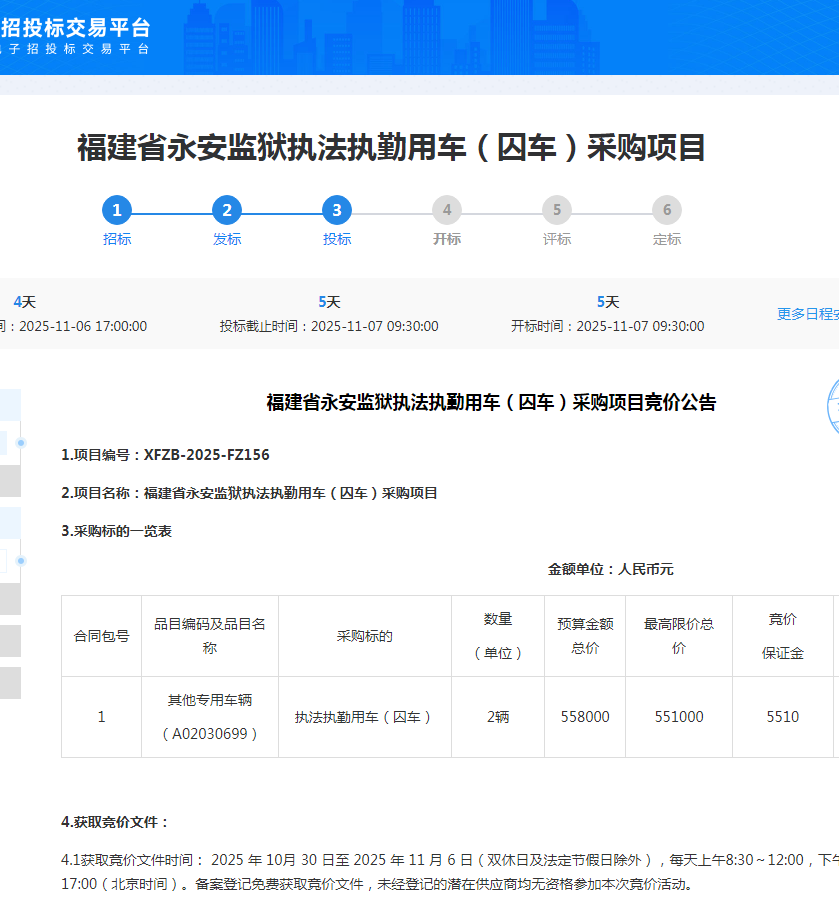Click the 551000 maximum price cell
Image resolution: width=839 pixels, height=916 pixels.
(679, 717)
